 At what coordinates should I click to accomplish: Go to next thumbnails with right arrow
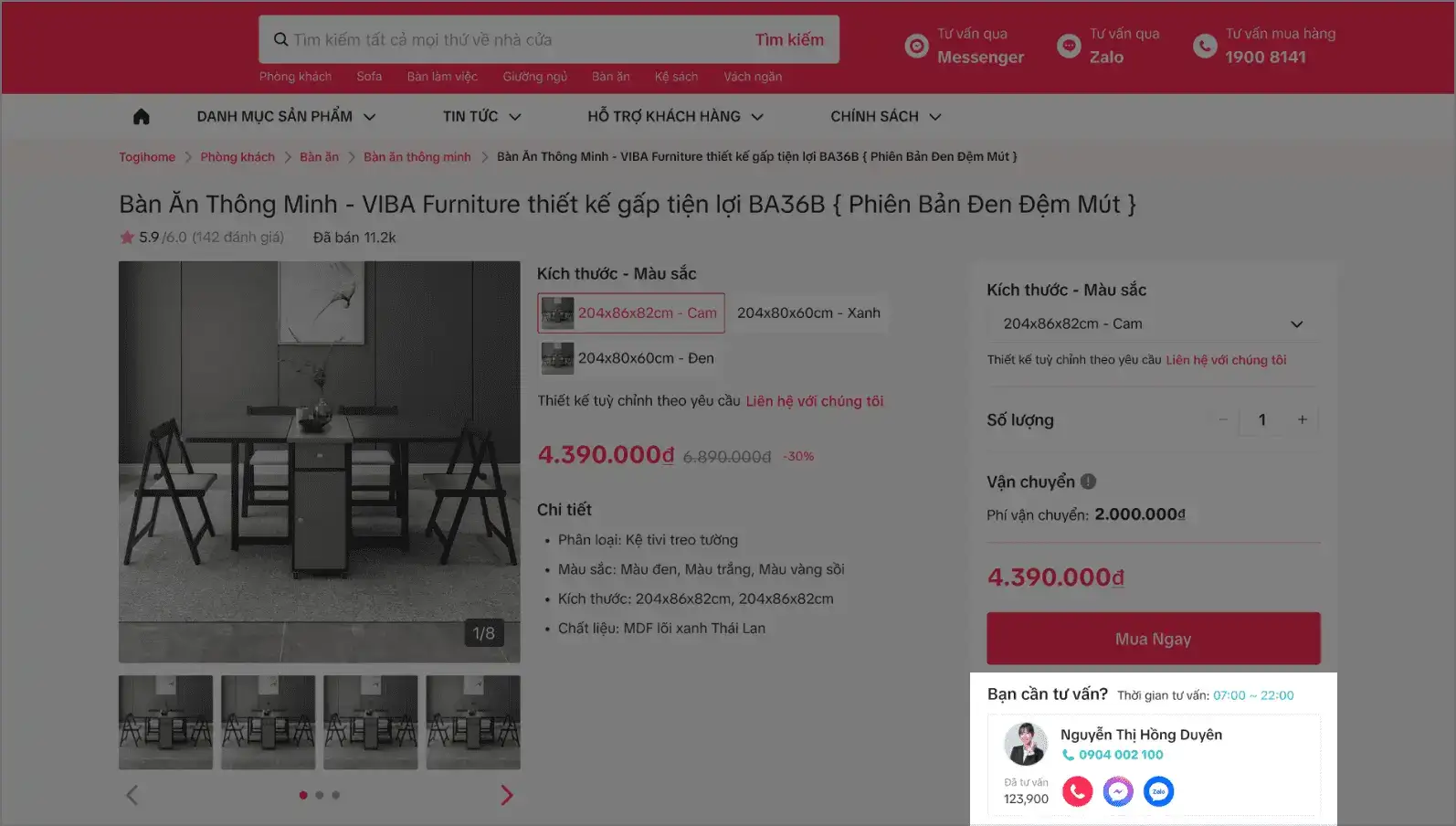pos(507,795)
